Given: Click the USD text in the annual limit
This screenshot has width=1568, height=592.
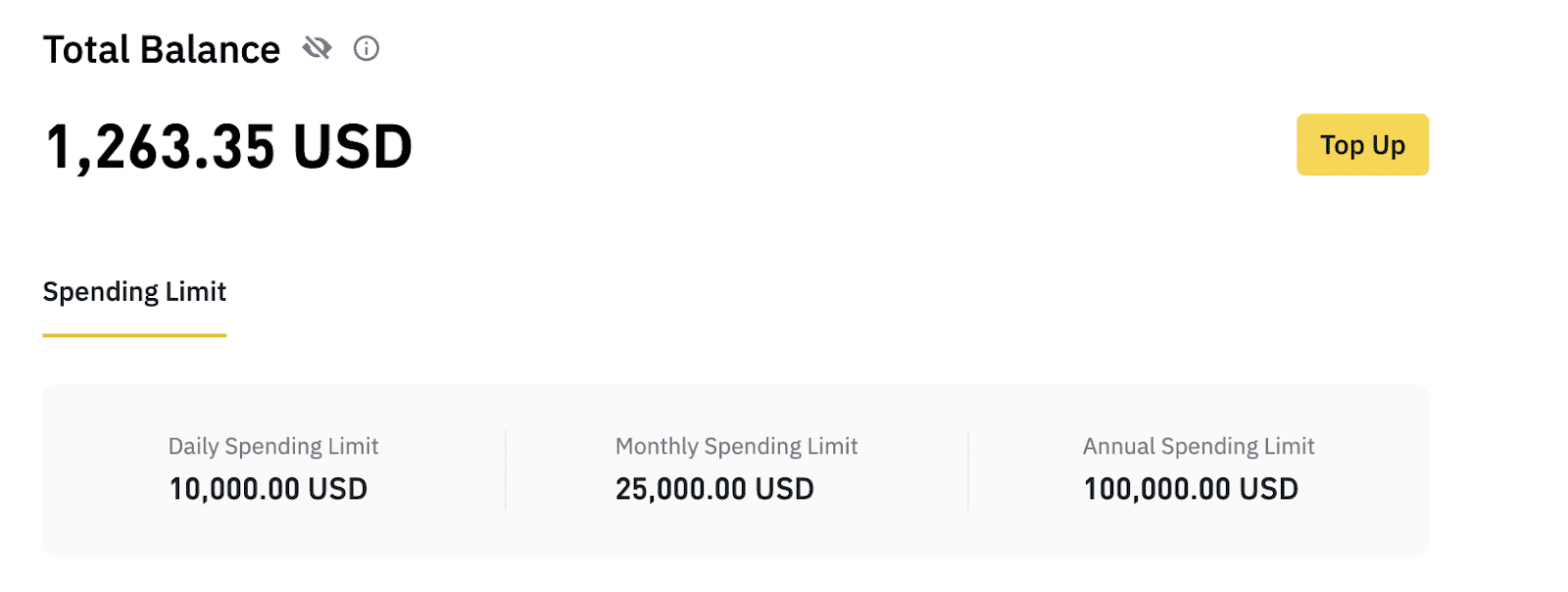Looking at the screenshot, I should (1269, 489).
